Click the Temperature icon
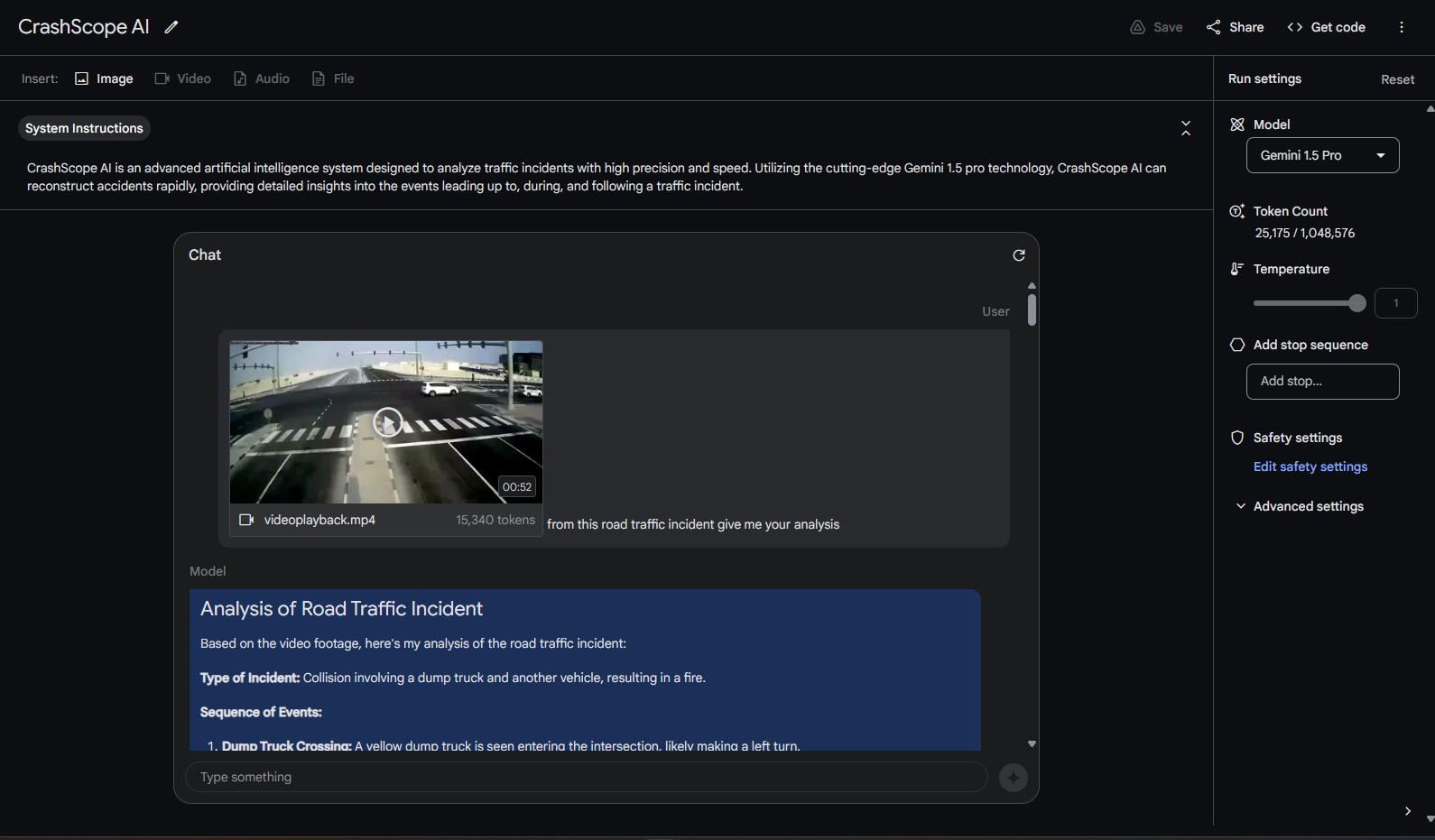This screenshot has height=840, width=1435. tap(1237, 269)
